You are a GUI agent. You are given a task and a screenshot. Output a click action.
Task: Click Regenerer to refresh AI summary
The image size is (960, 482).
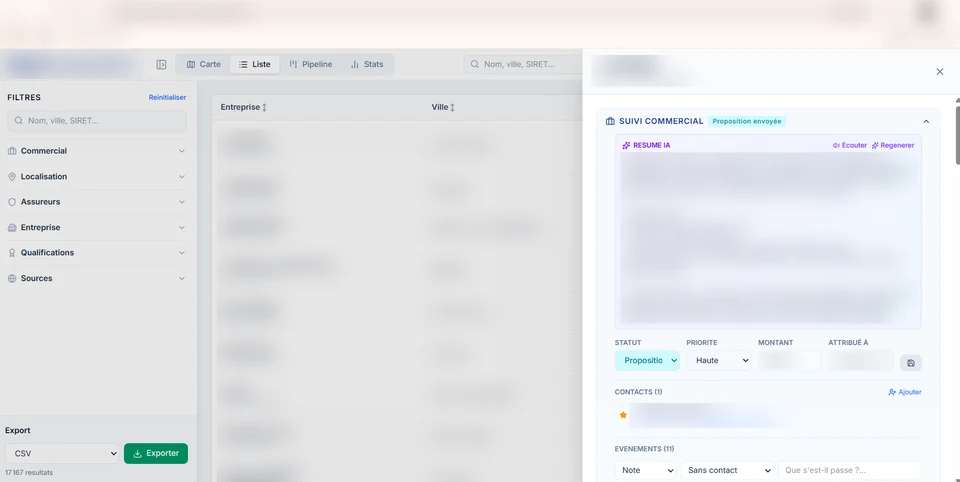(x=893, y=145)
